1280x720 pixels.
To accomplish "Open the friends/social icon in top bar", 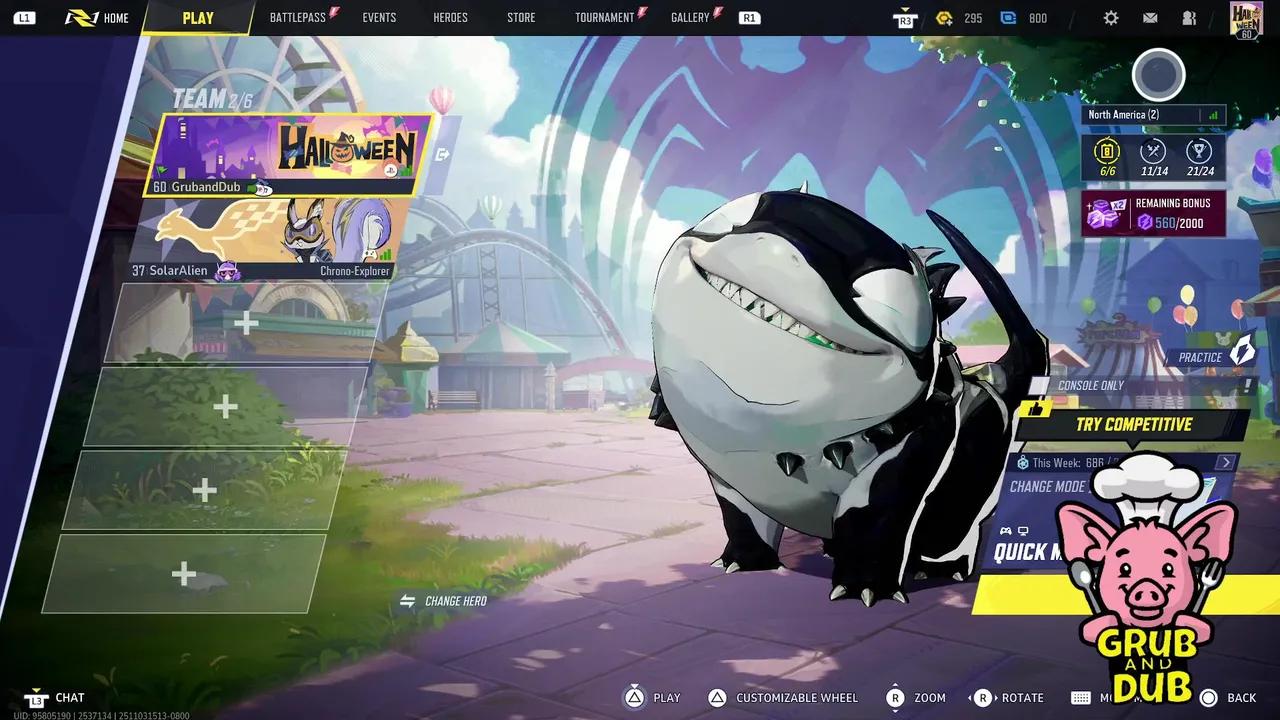I will point(1189,17).
